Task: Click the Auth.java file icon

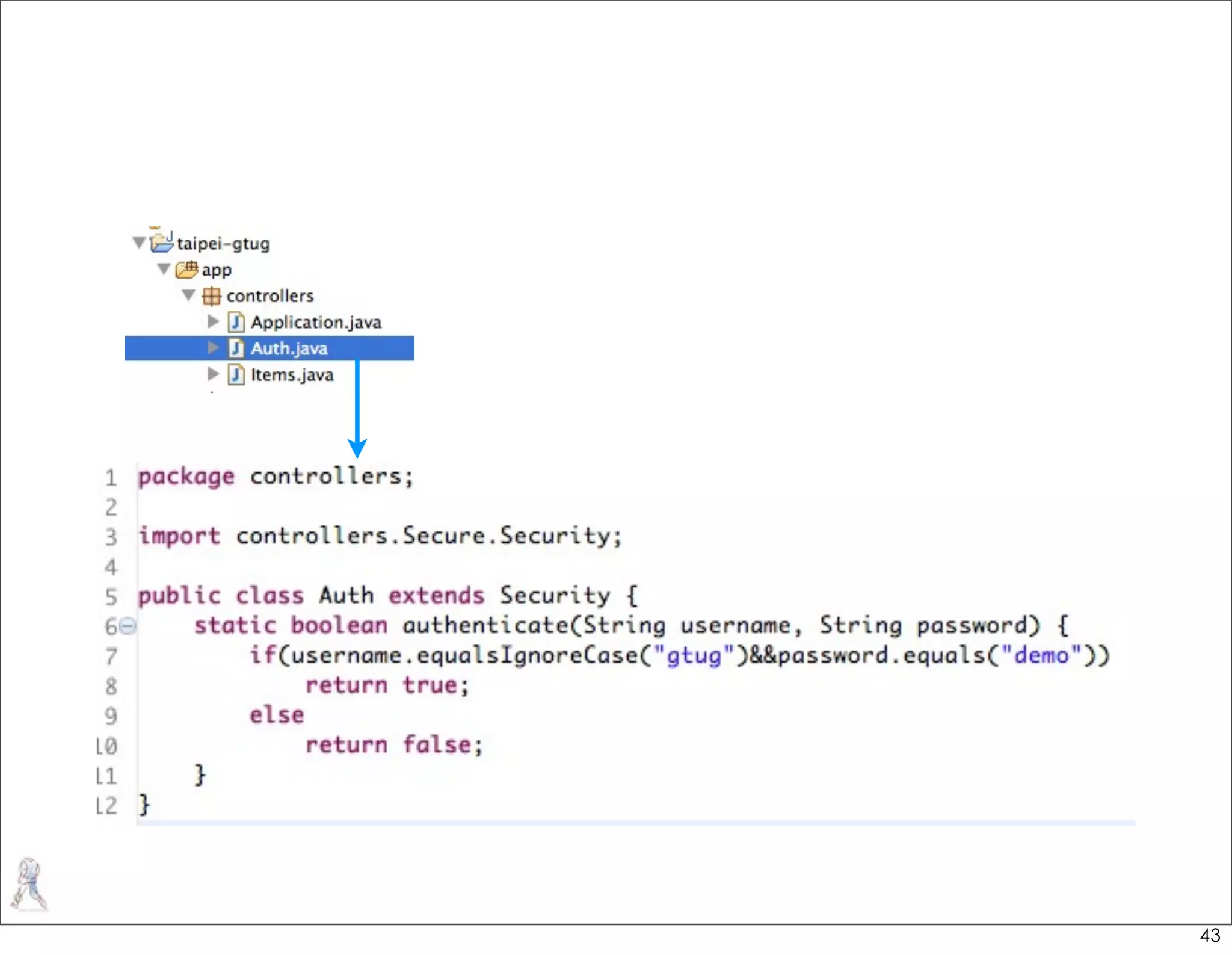Action: click(236, 348)
